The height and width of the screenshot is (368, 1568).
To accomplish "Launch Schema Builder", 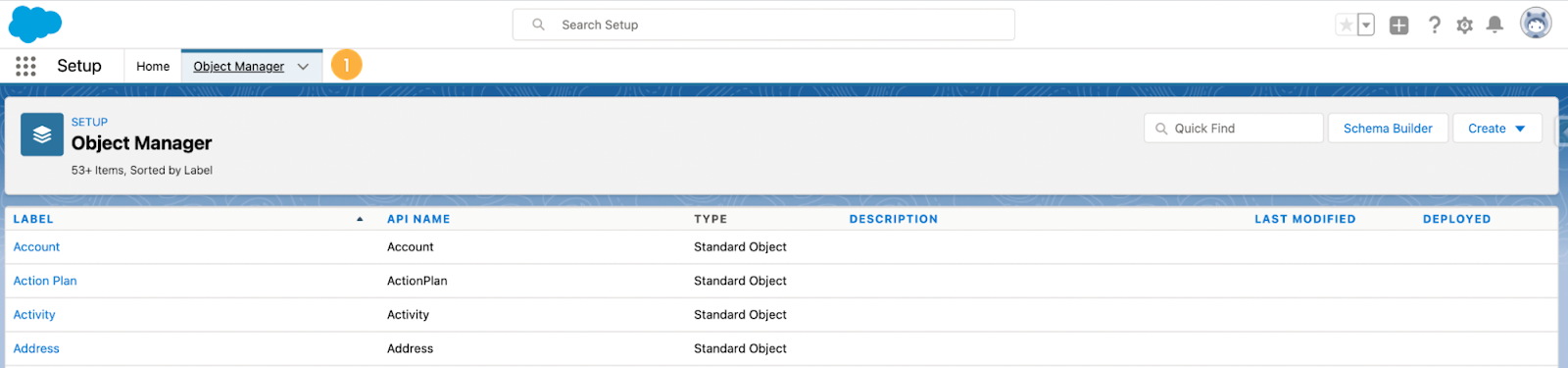I will click(1388, 129).
